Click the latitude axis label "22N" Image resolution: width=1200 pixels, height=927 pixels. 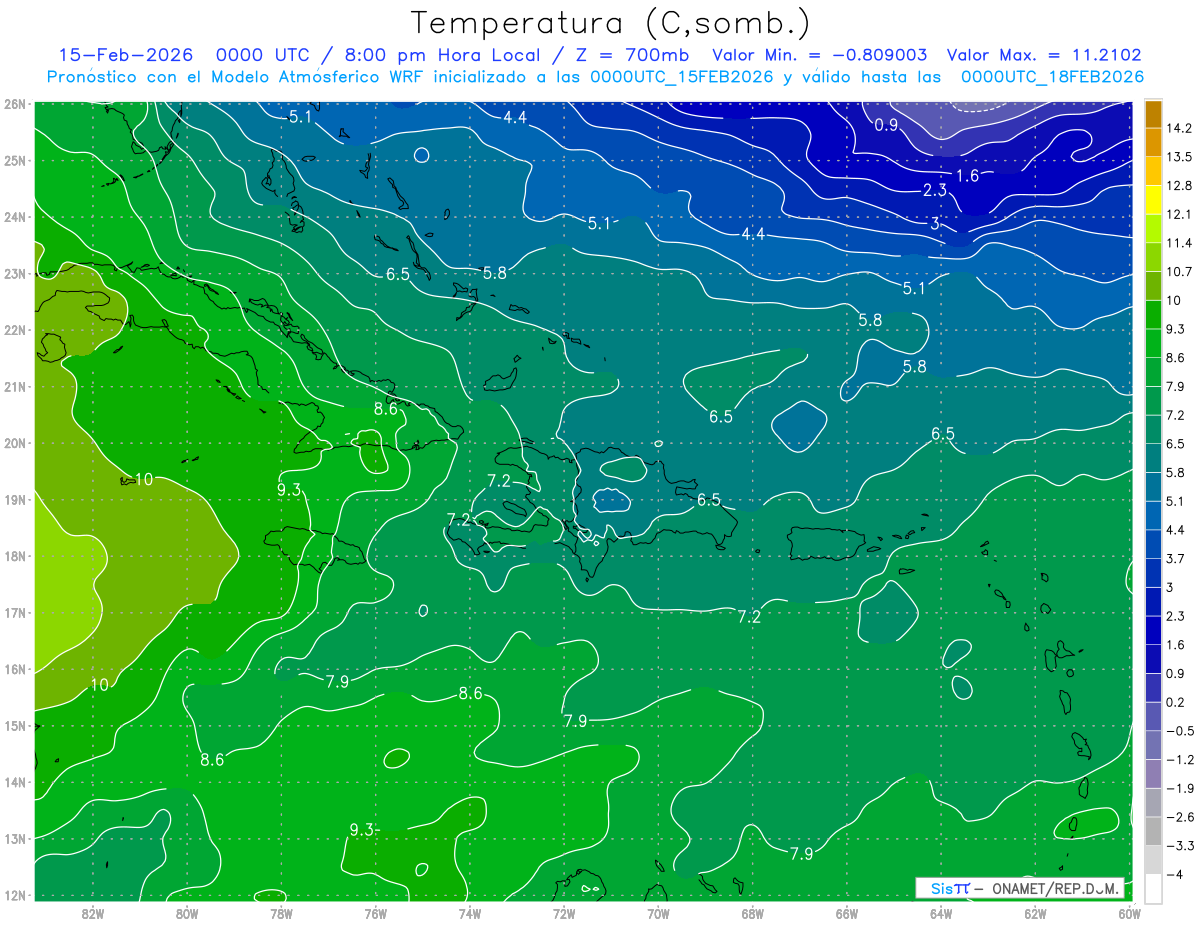pos(15,330)
